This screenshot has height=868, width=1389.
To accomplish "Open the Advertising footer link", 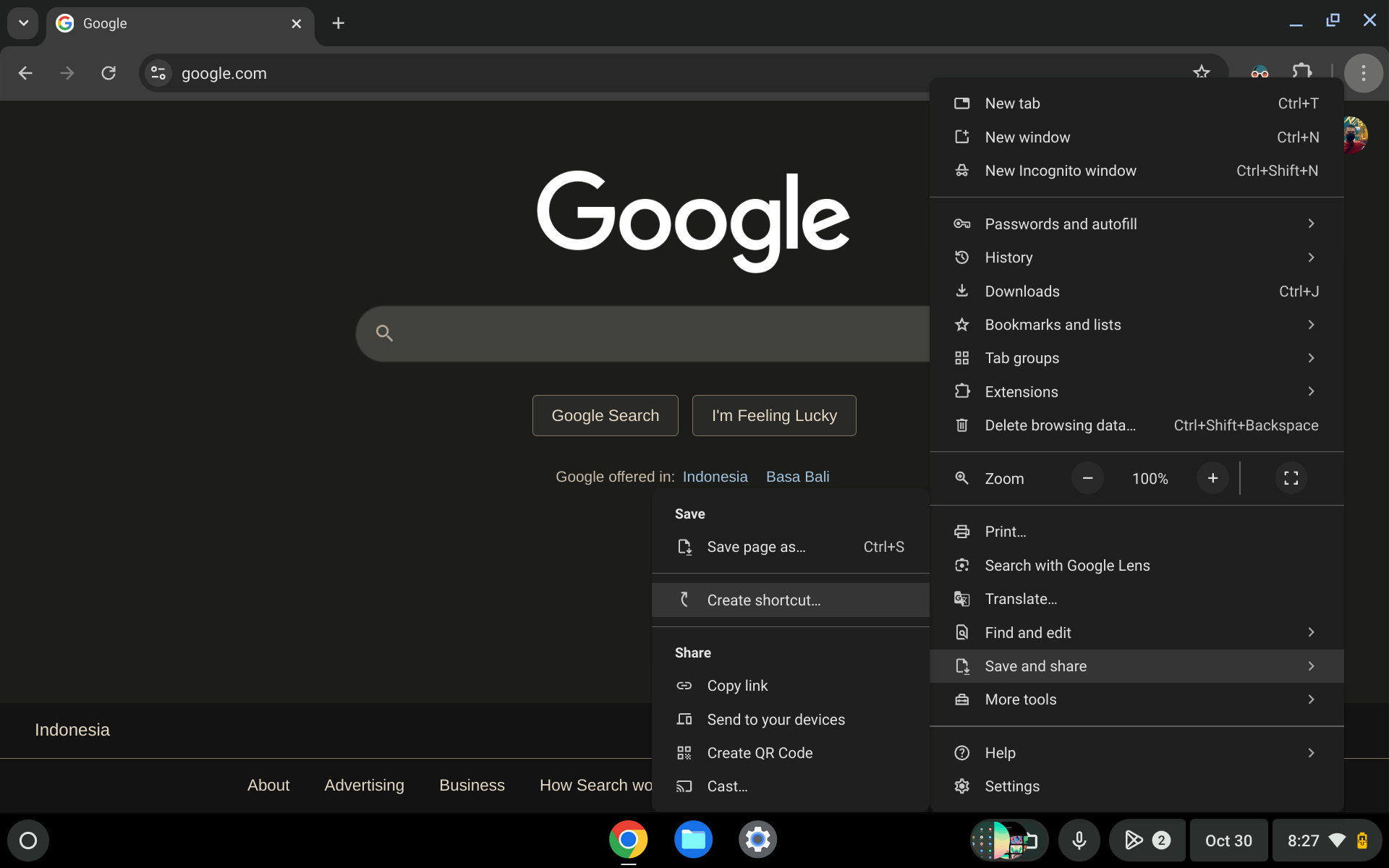I will pyautogui.click(x=364, y=786).
